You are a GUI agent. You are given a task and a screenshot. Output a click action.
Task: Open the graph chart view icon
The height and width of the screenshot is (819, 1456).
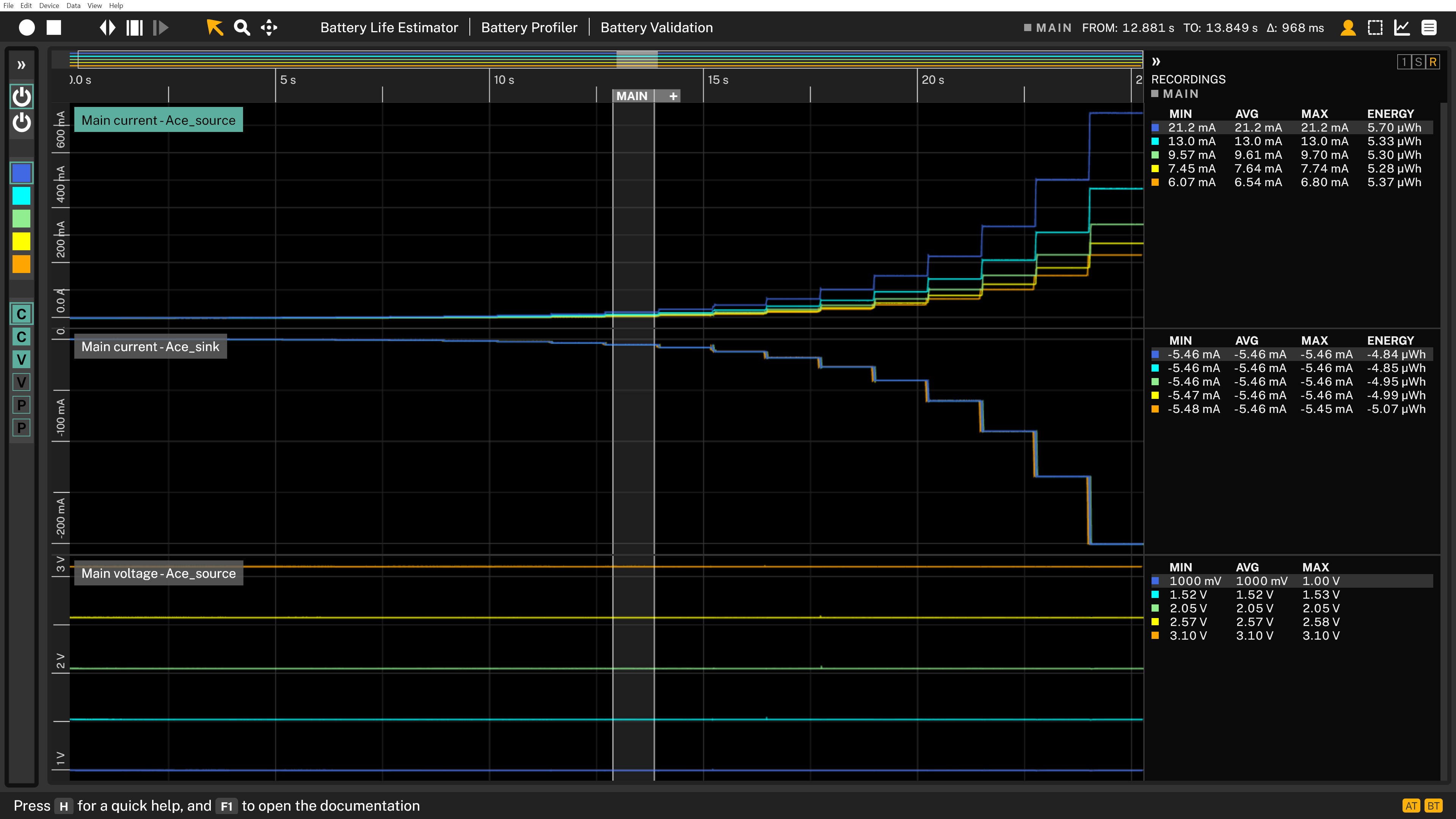1402,28
